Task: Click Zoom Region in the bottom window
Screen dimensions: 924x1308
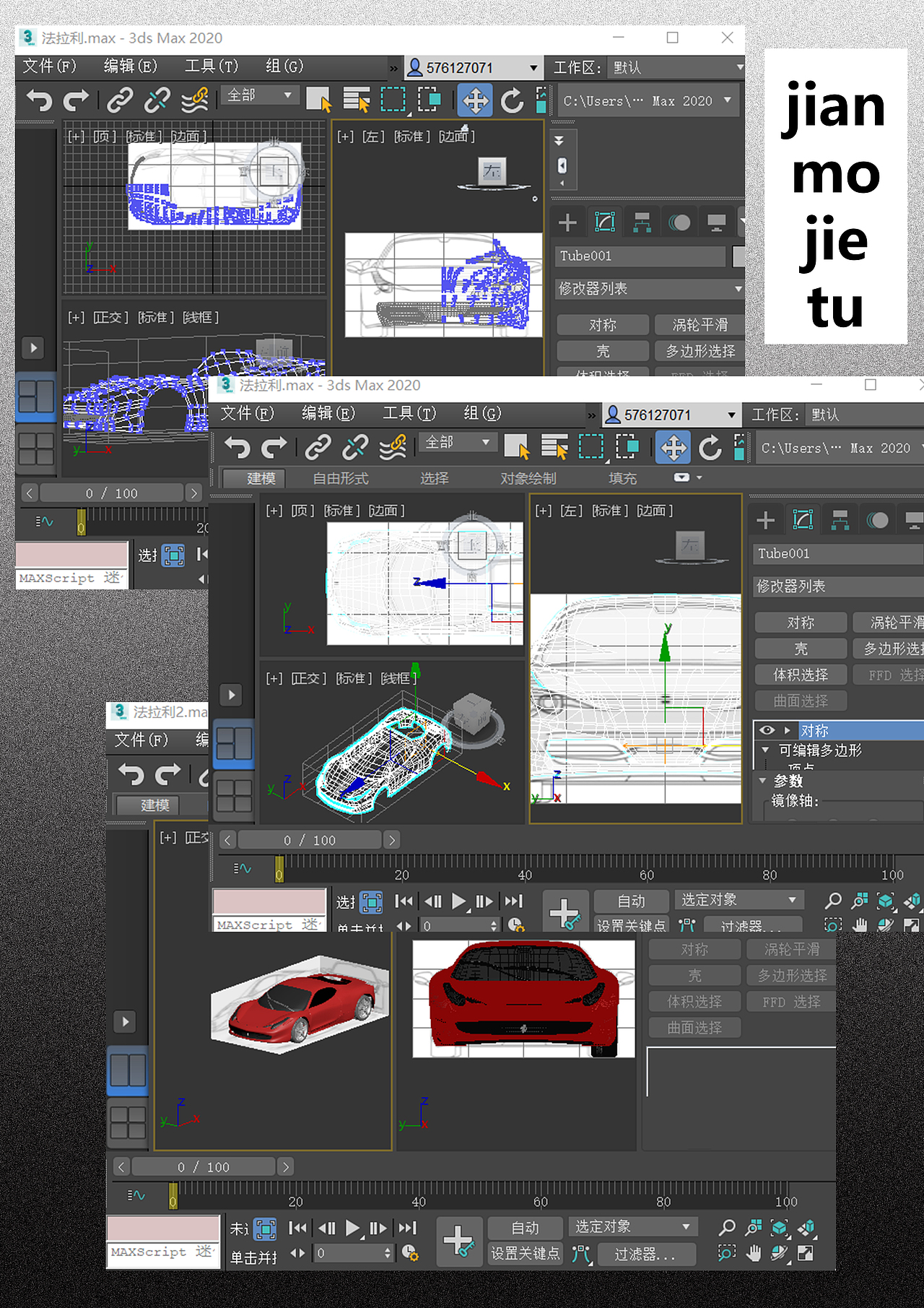Action: click(x=727, y=1253)
